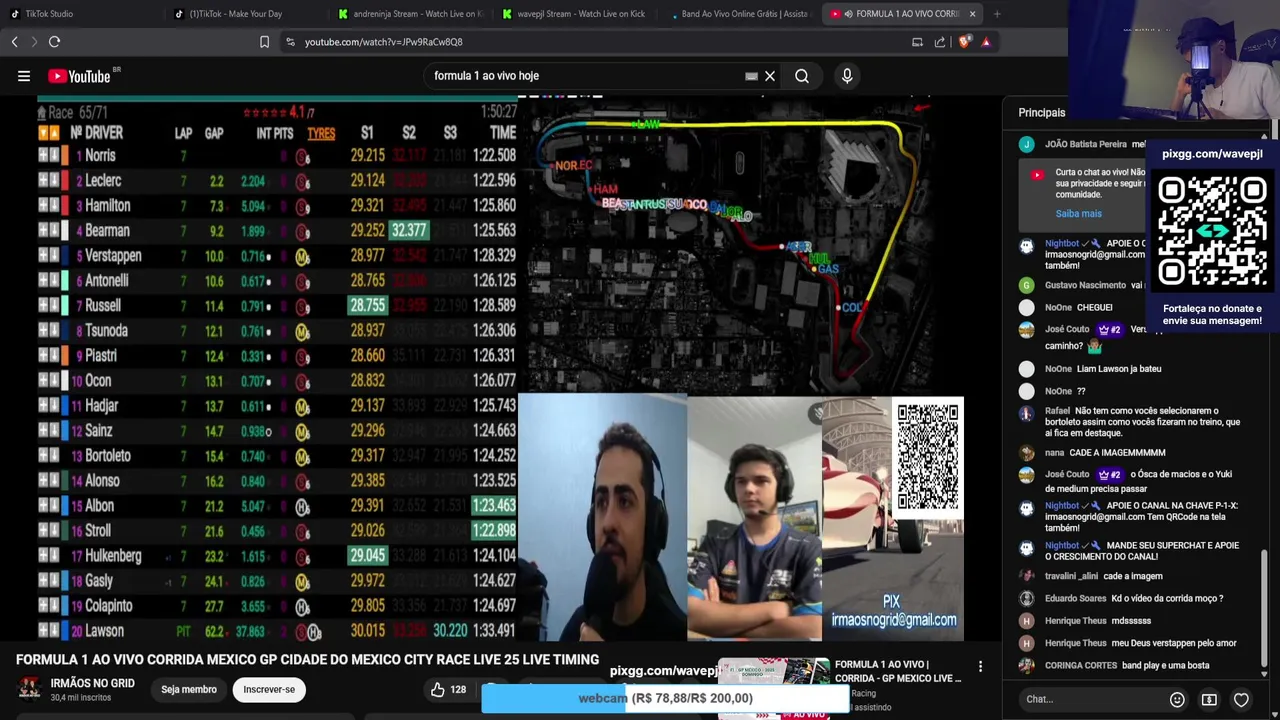The height and width of the screenshot is (720, 1280).
Task: Open more options on the suggested video
Action: tap(980, 667)
